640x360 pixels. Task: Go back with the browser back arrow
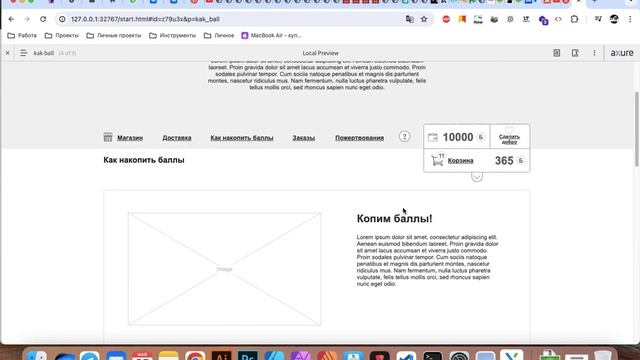pos(11,19)
